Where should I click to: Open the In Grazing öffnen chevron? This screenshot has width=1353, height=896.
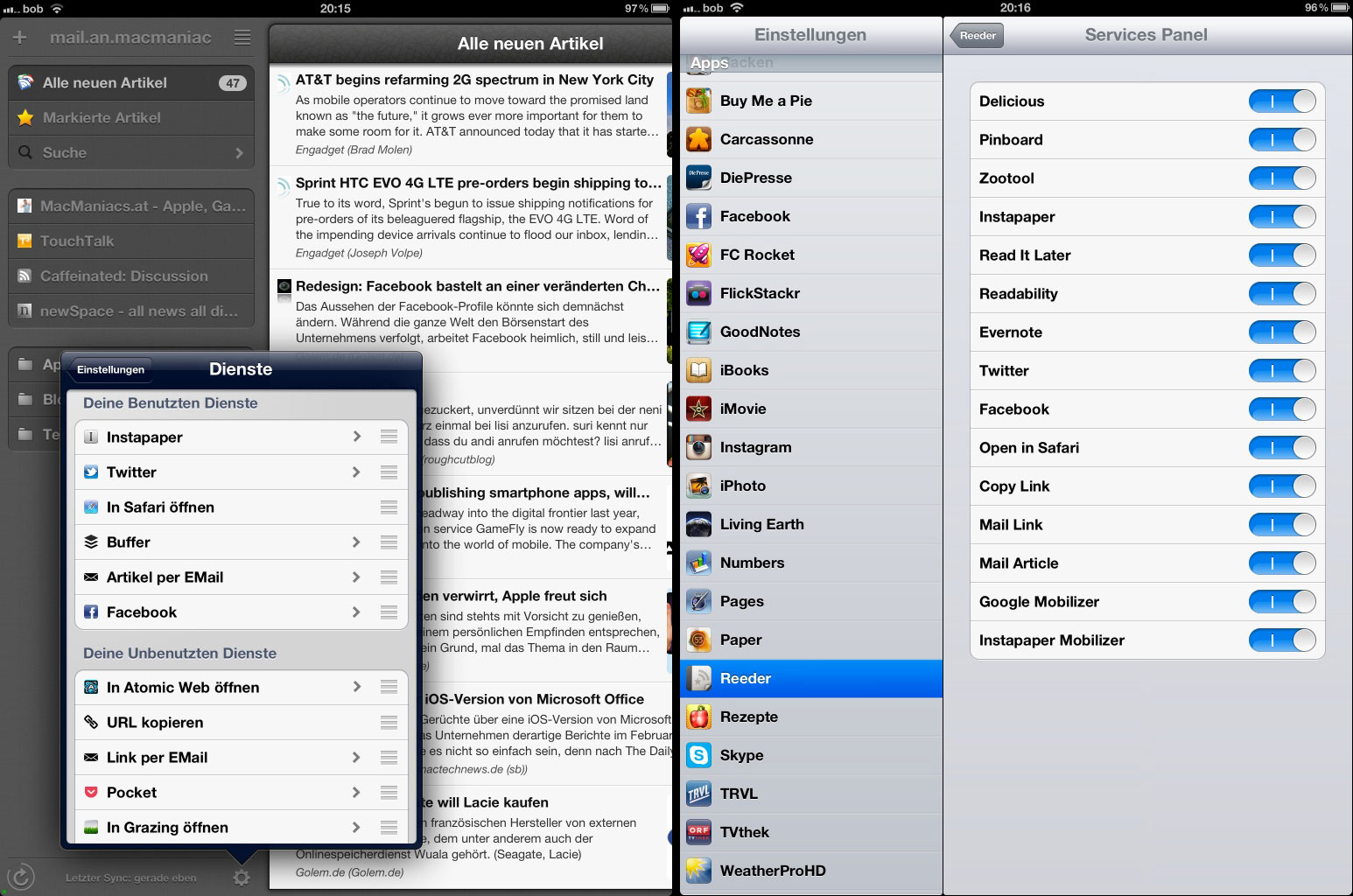pyautogui.click(x=356, y=828)
